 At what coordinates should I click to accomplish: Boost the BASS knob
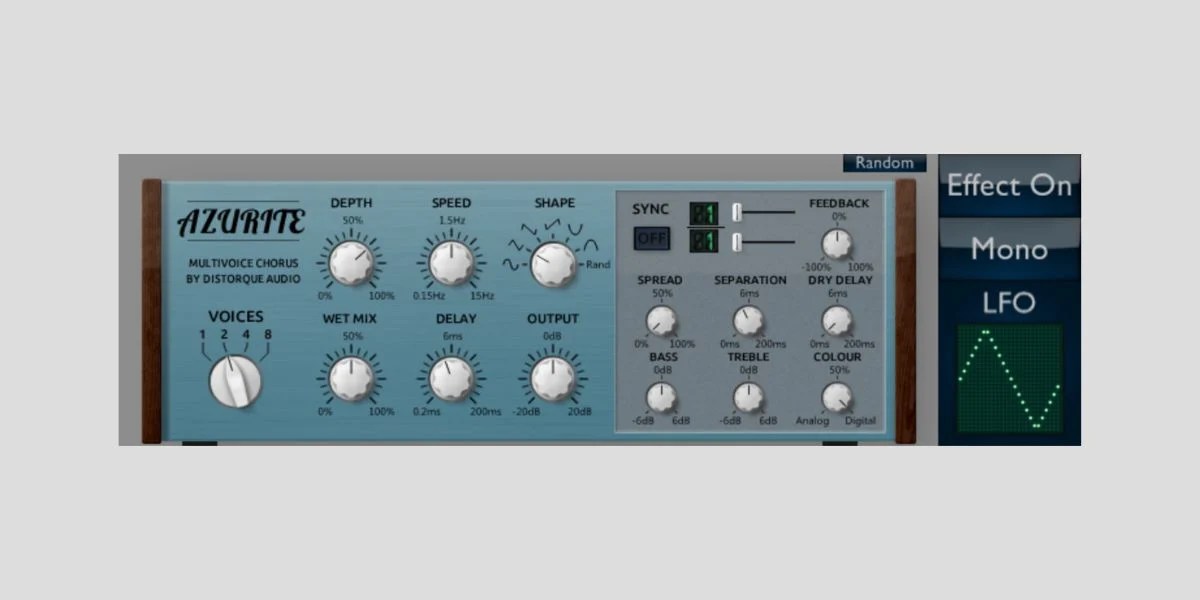661,397
